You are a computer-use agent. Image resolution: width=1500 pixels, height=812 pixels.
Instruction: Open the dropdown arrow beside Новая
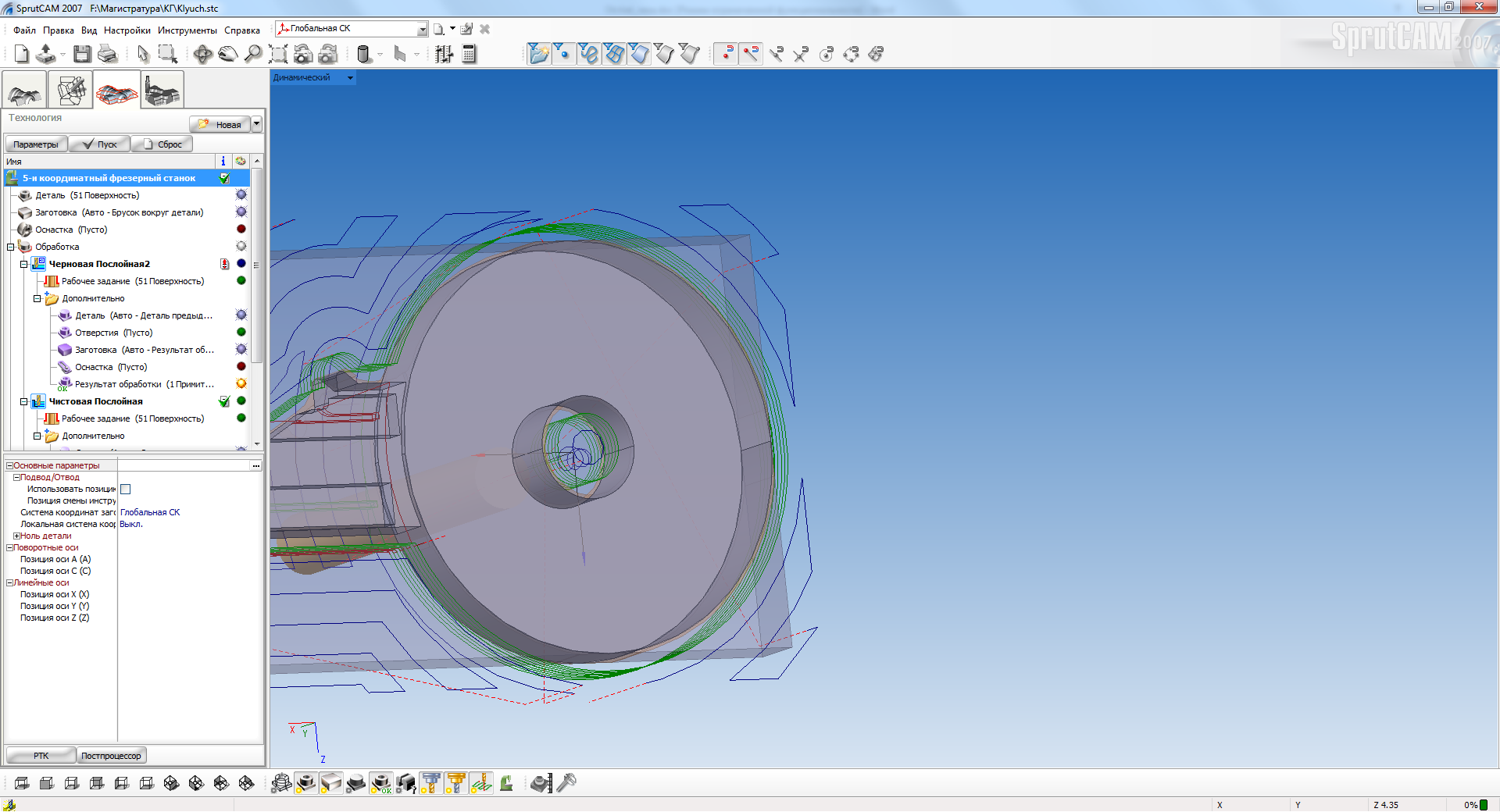click(257, 124)
